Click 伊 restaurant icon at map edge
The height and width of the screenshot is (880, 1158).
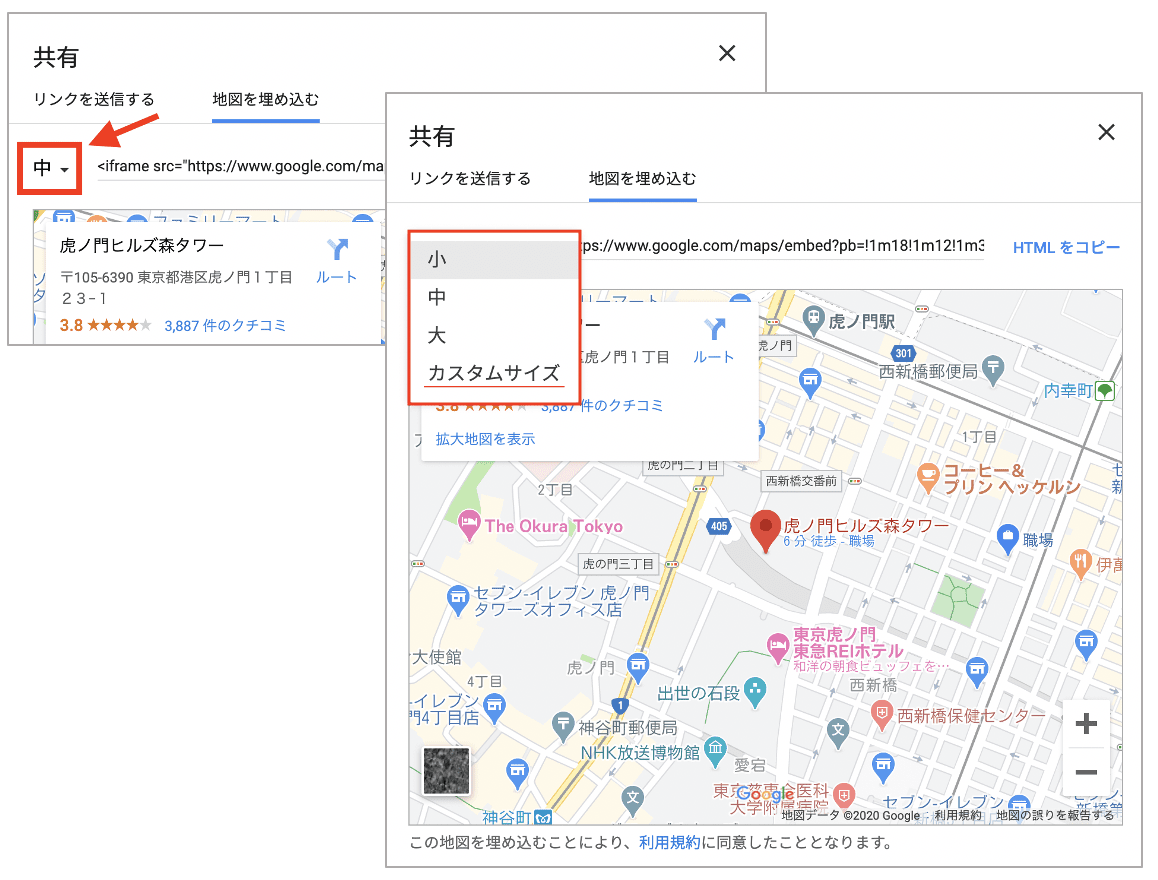coord(1080,563)
